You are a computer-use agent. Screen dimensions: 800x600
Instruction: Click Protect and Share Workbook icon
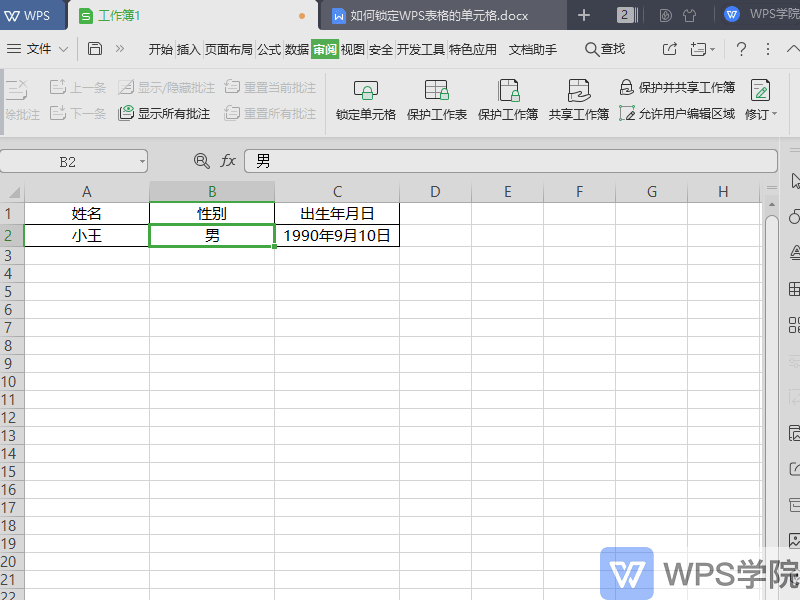(625, 87)
